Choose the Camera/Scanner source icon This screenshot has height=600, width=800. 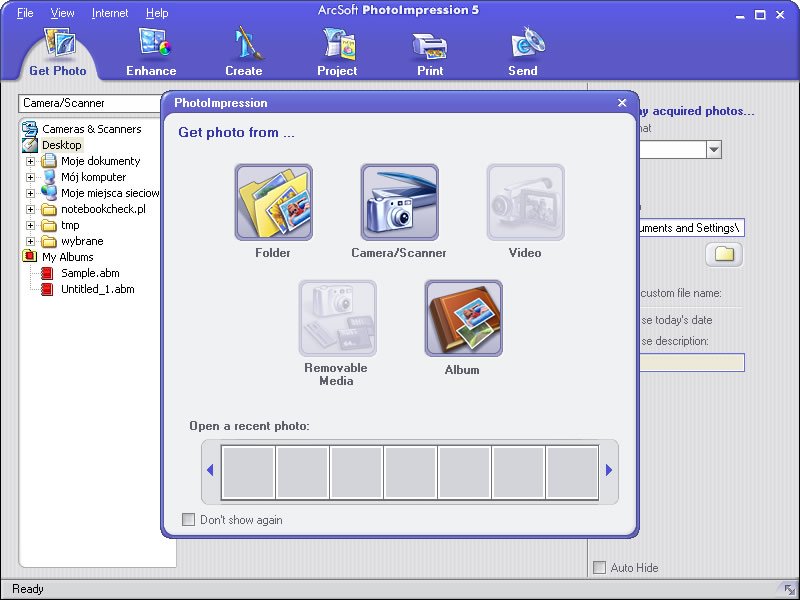click(x=399, y=202)
